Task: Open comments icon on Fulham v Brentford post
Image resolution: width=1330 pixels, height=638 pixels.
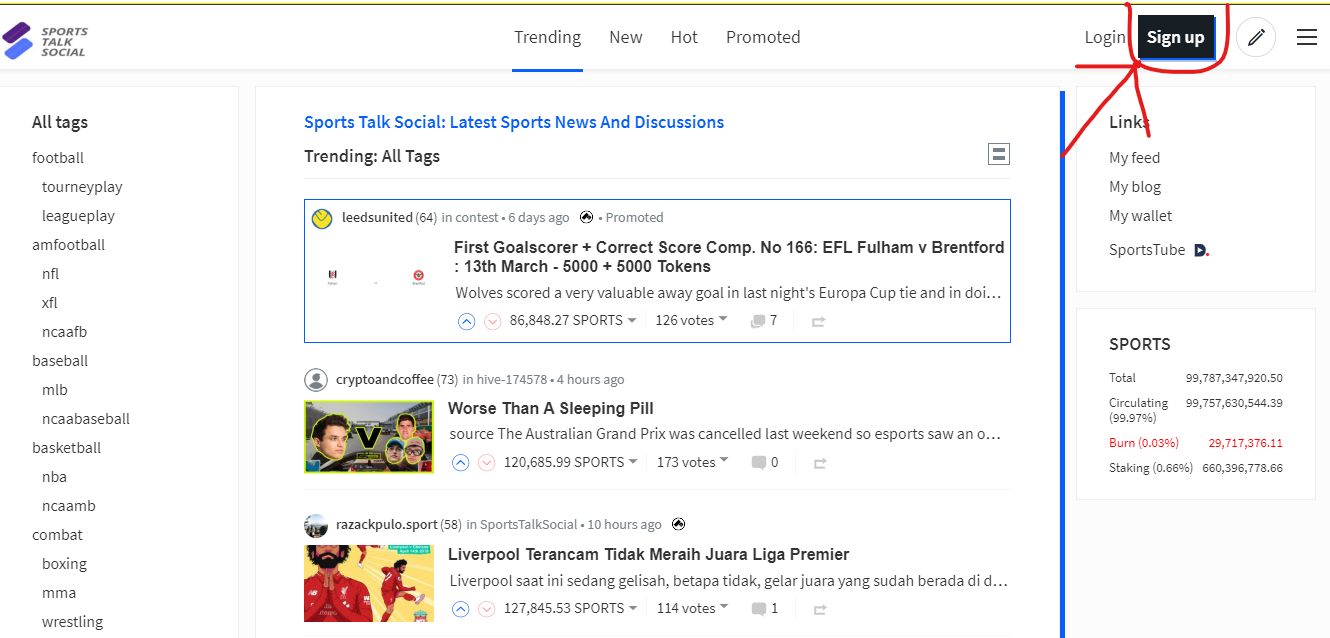Action: pyautogui.click(x=758, y=321)
